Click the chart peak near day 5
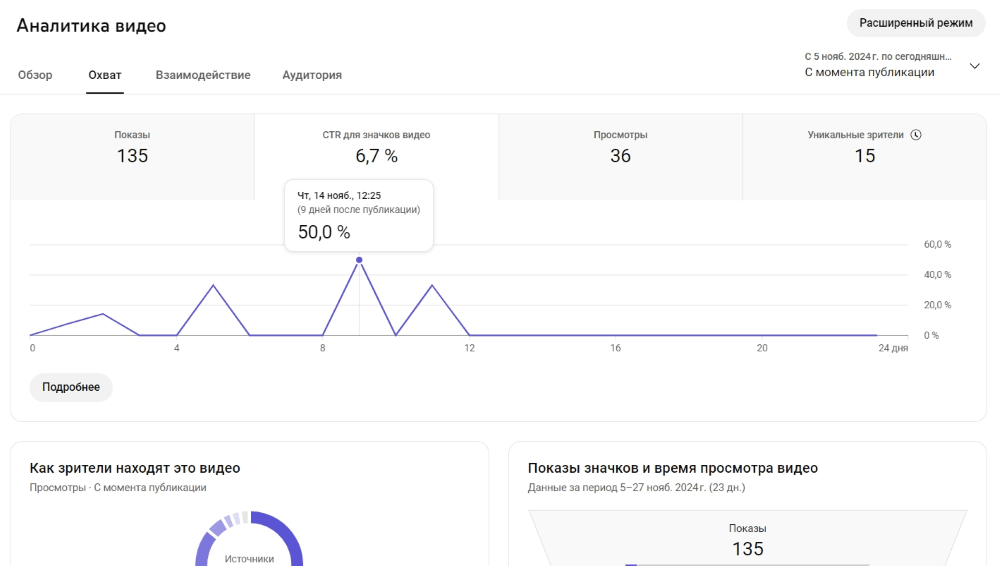Screen dimensions: 1000x566 click(213, 285)
